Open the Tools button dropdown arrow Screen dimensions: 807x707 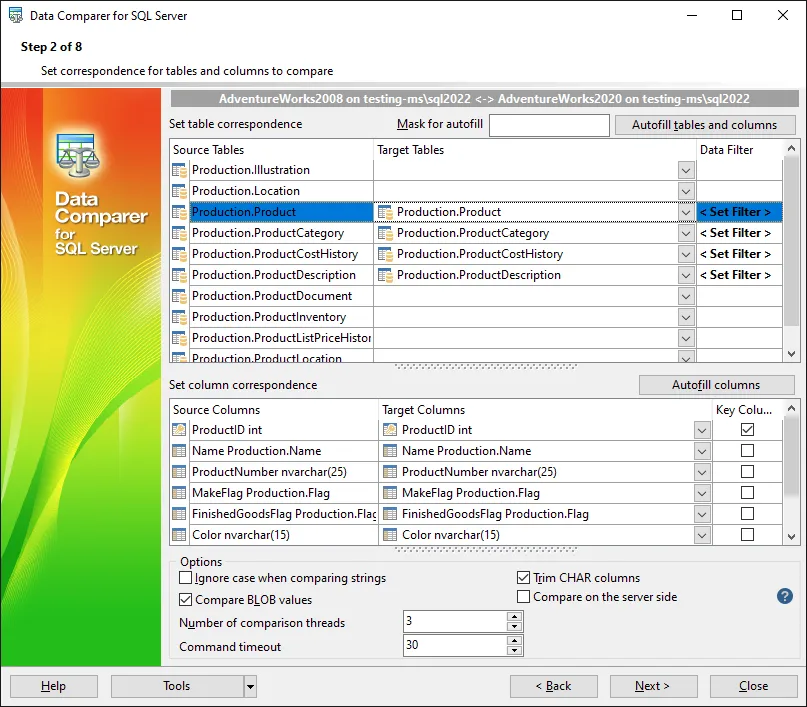[x=250, y=686]
